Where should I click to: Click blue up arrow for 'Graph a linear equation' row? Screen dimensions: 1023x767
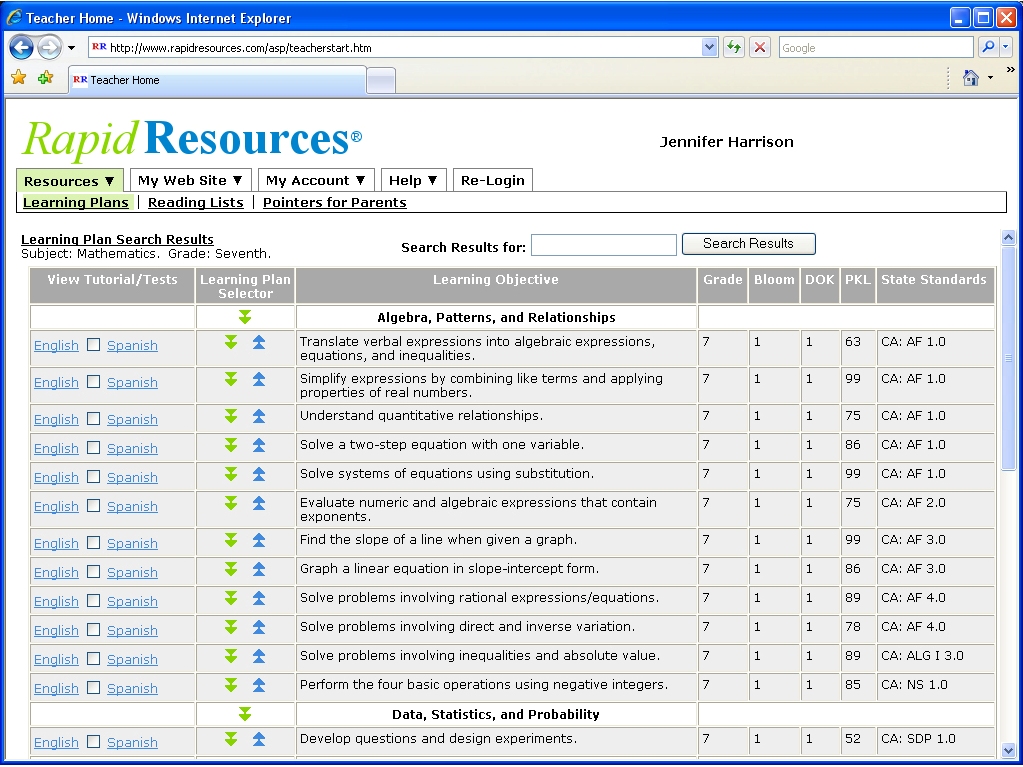click(x=259, y=570)
